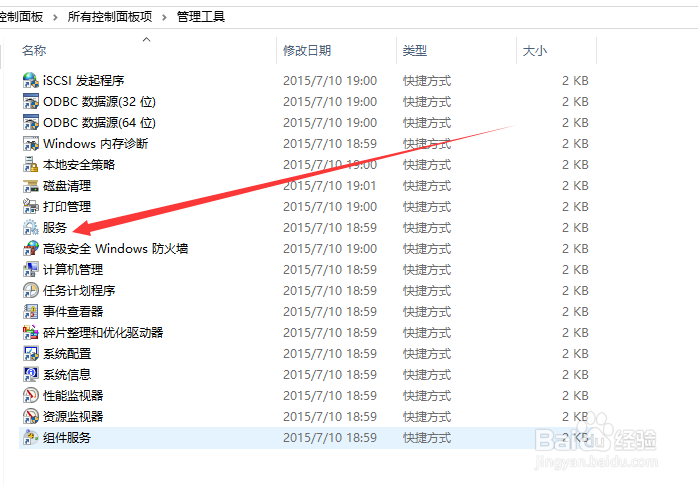
Task: Click the 快捷方式 type of iSCSI 发起程序
Action: tap(427, 81)
